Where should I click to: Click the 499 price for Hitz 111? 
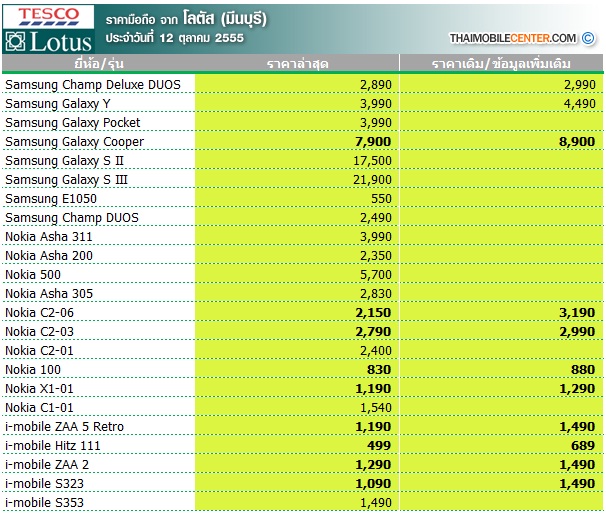(x=379, y=445)
